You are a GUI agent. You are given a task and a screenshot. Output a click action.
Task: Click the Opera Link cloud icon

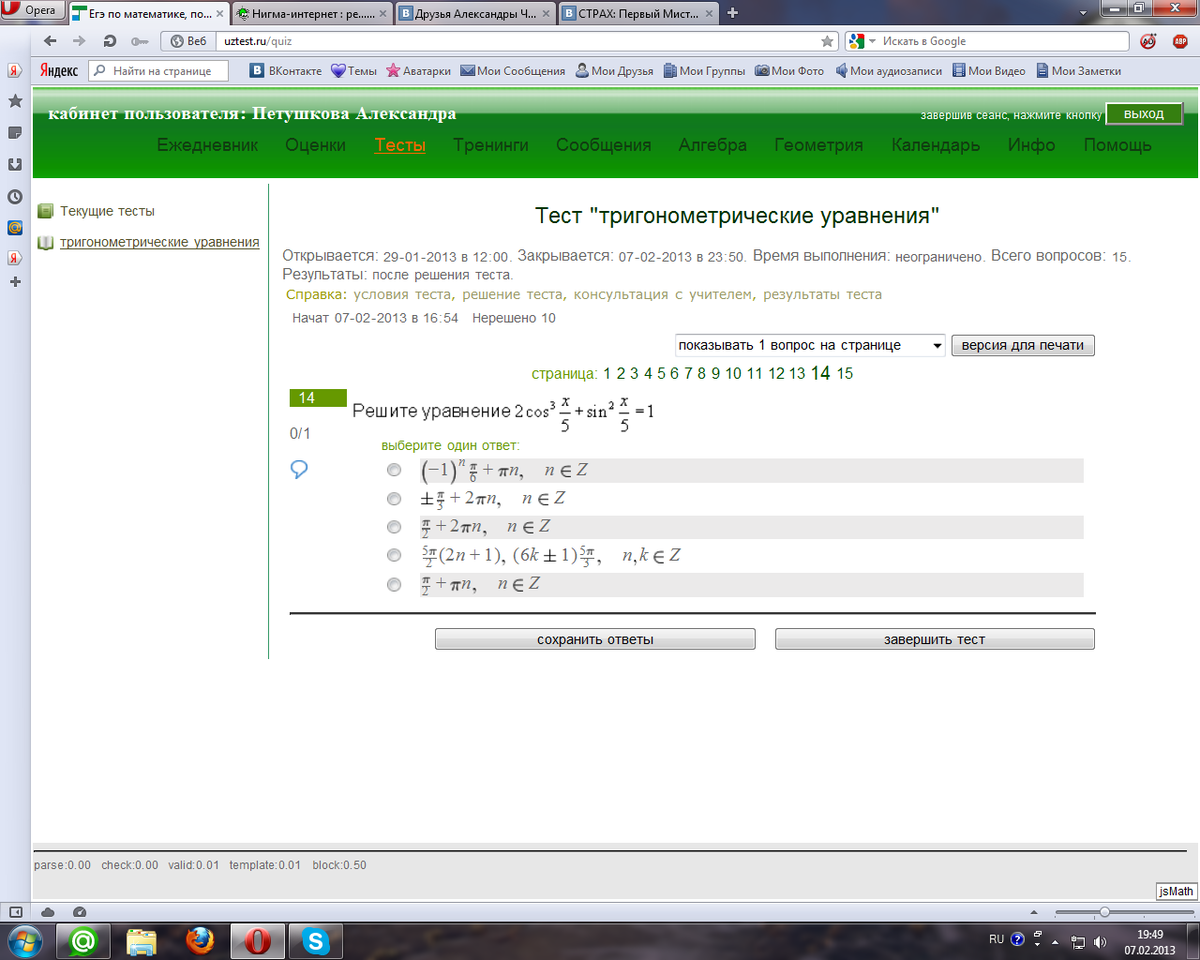coord(48,912)
